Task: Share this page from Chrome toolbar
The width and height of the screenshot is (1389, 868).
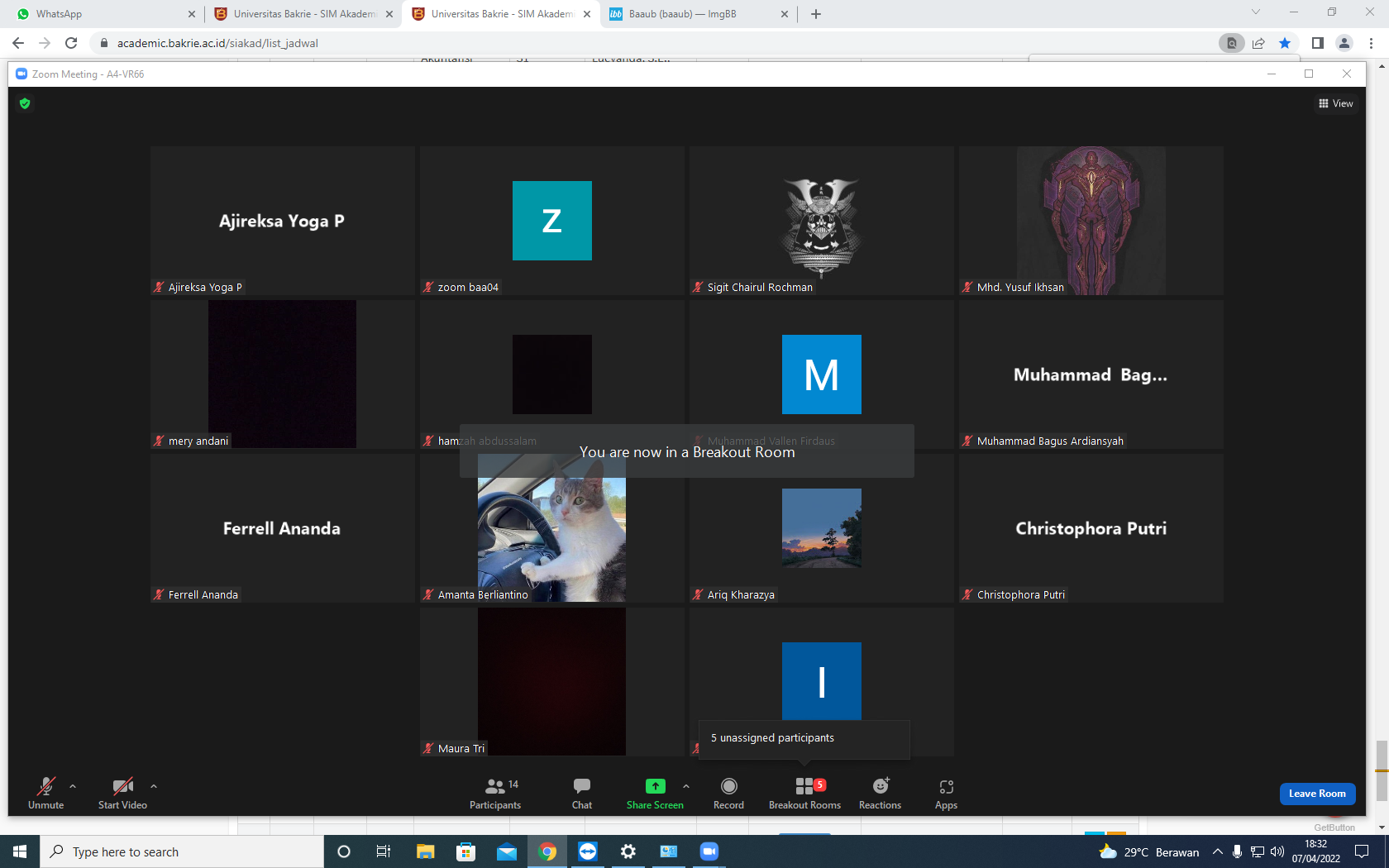Action: [x=1258, y=43]
